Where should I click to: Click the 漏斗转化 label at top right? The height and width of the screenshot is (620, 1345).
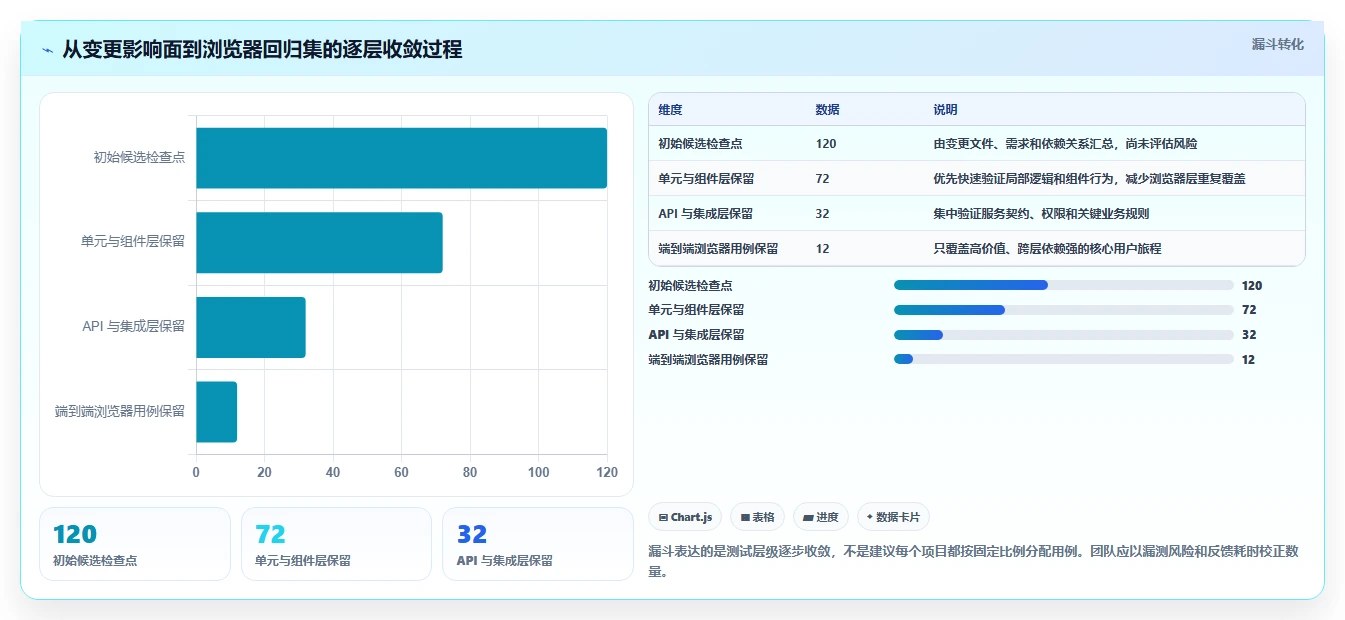(1278, 44)
